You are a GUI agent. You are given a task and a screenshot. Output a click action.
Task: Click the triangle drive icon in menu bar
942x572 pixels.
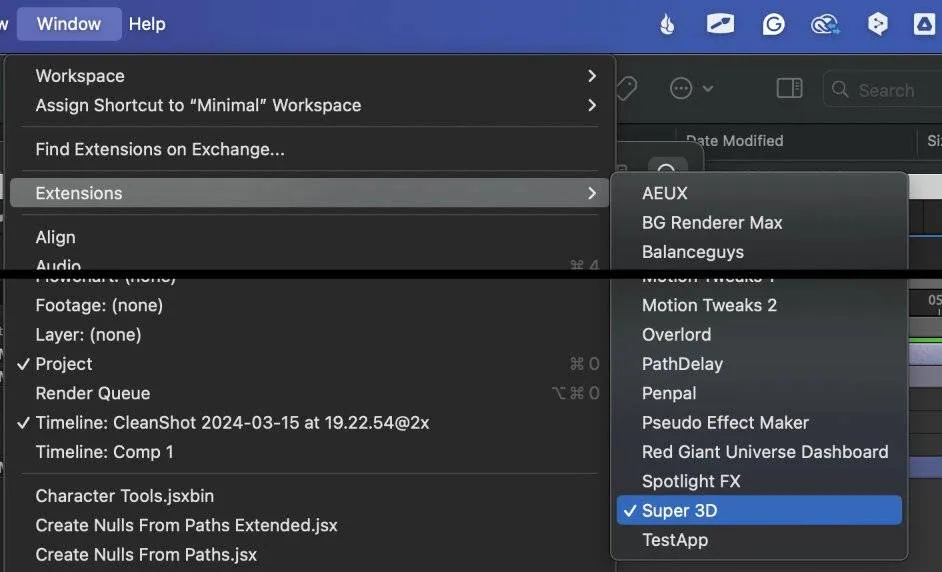924,24
